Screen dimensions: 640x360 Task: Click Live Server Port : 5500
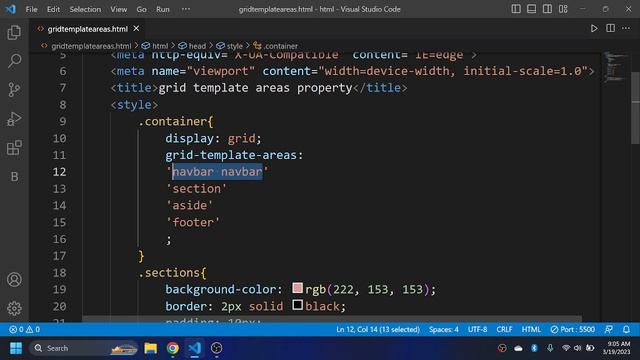(572, 329)
